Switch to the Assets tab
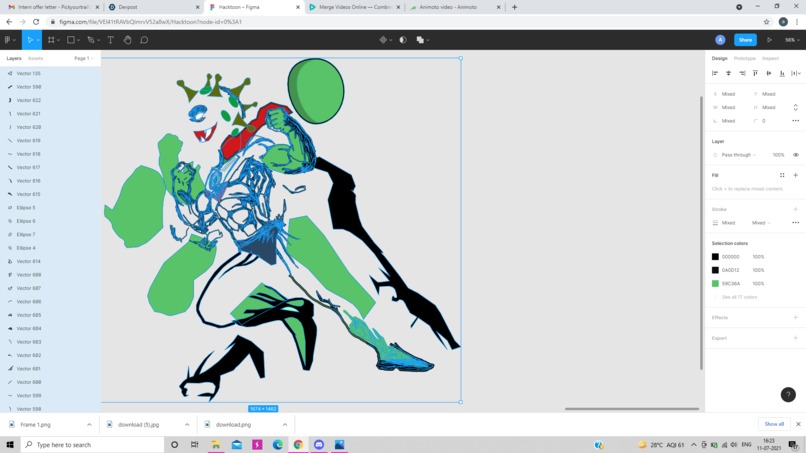This screenshot has height=453, width=806. pyautogui.click(x=35, y=58)
